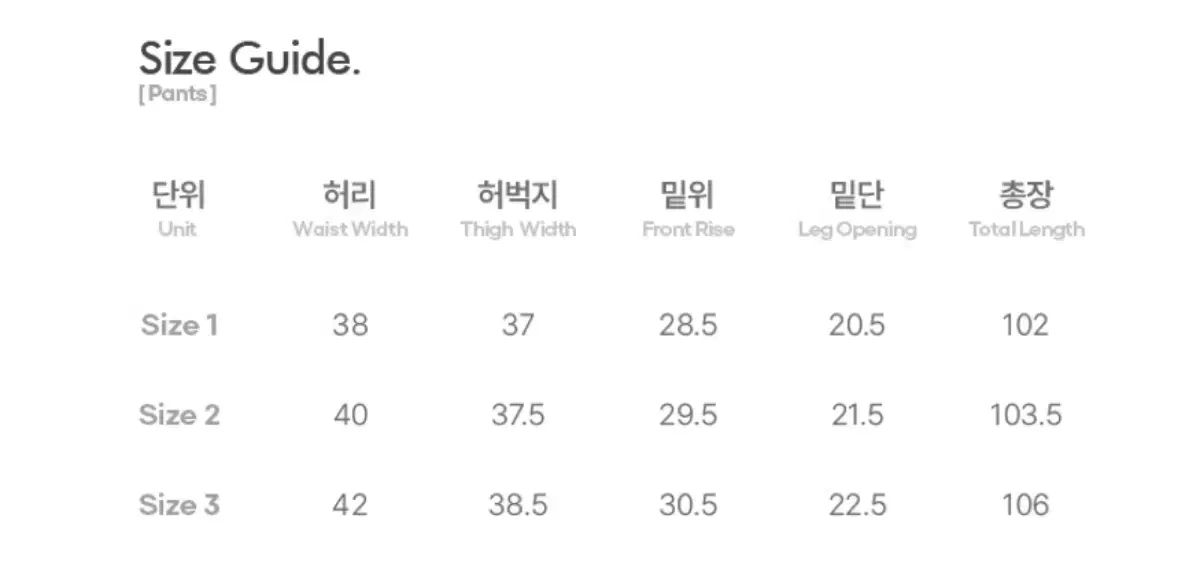Select the Unit column header
Screen dimensions: 1200x566
tap(178, 208)
